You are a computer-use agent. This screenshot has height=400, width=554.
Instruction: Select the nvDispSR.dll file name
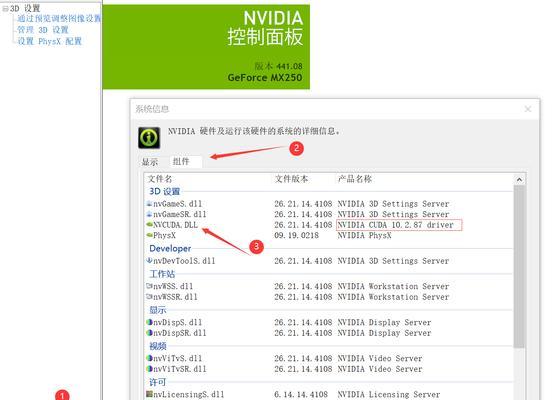(180, 333)
